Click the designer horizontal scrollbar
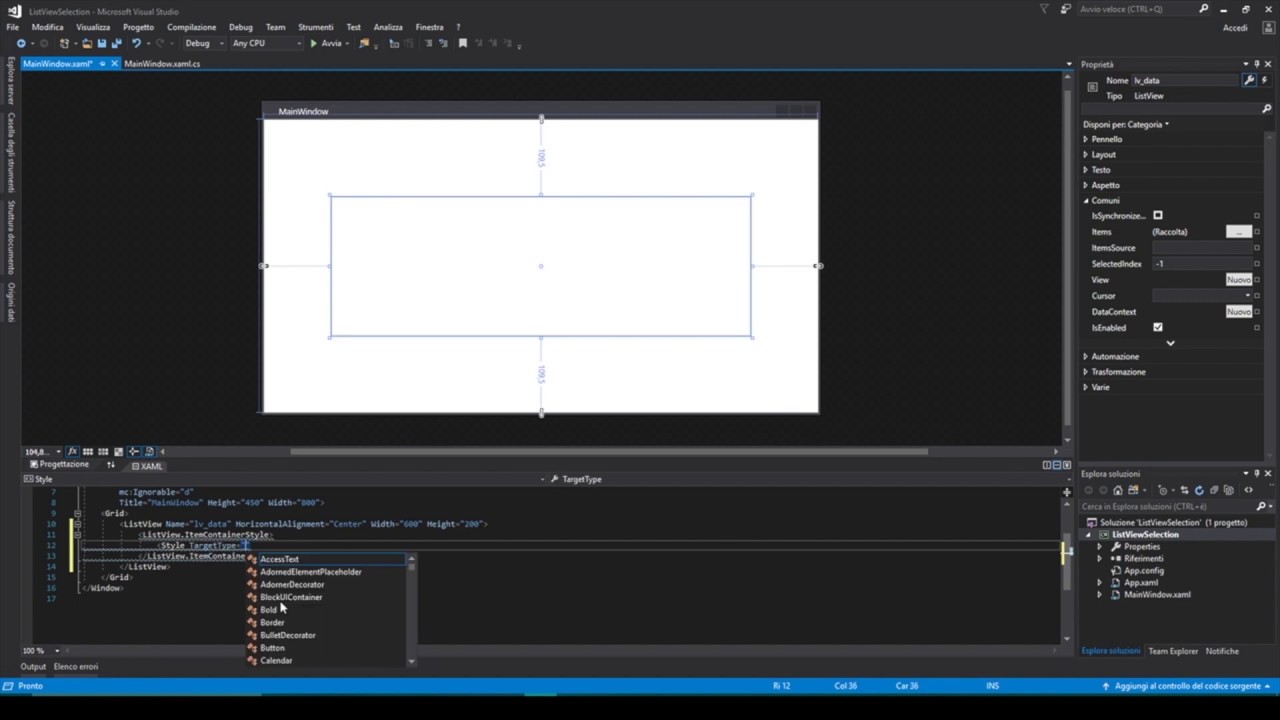Screen dimensions: 1280x720 [609, 452]
